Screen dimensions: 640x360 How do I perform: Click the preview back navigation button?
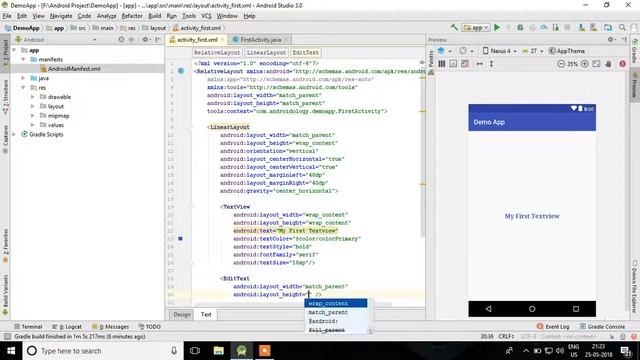point(489,309)
